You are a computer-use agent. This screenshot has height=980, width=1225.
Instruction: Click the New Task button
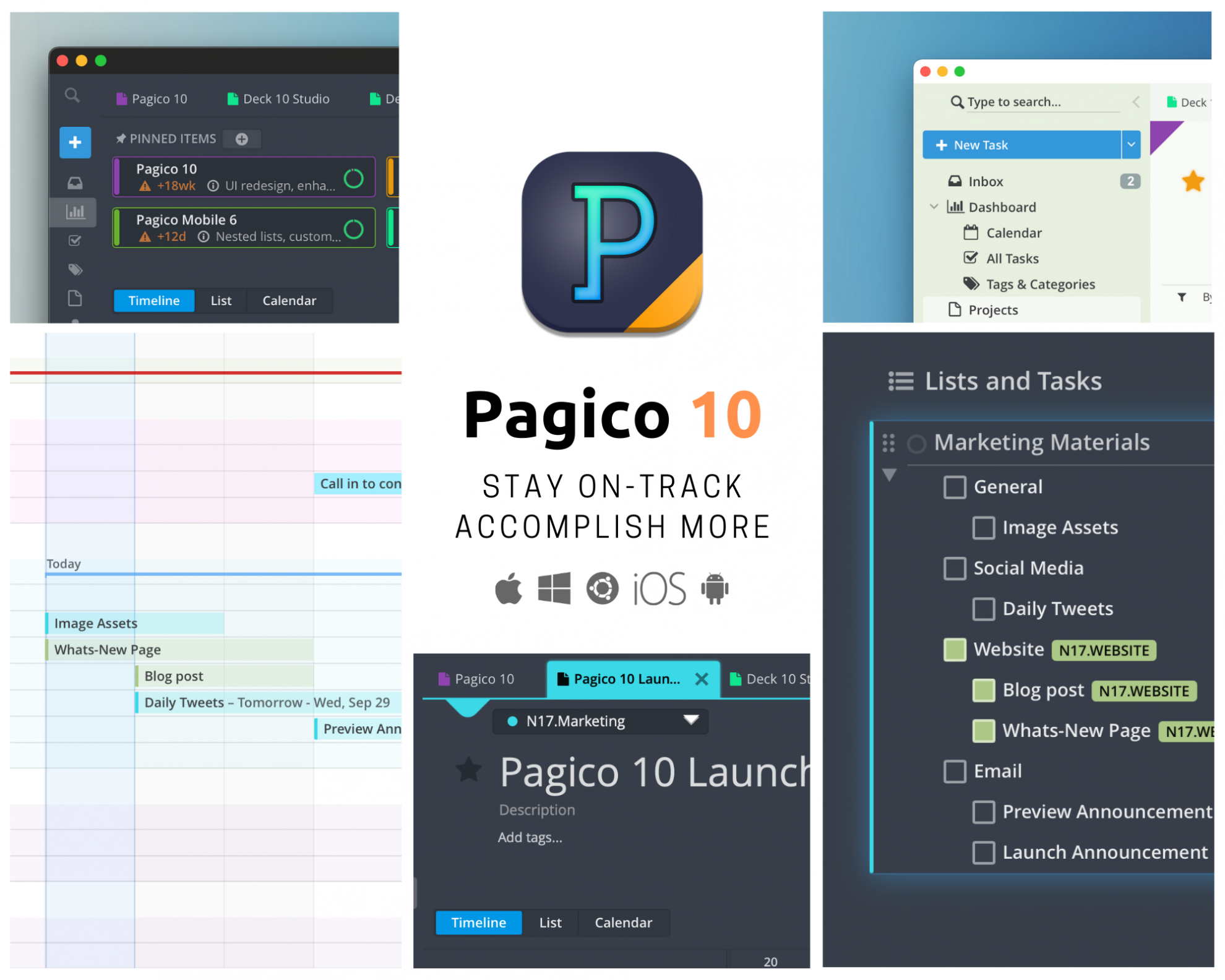coord(1021,145)
